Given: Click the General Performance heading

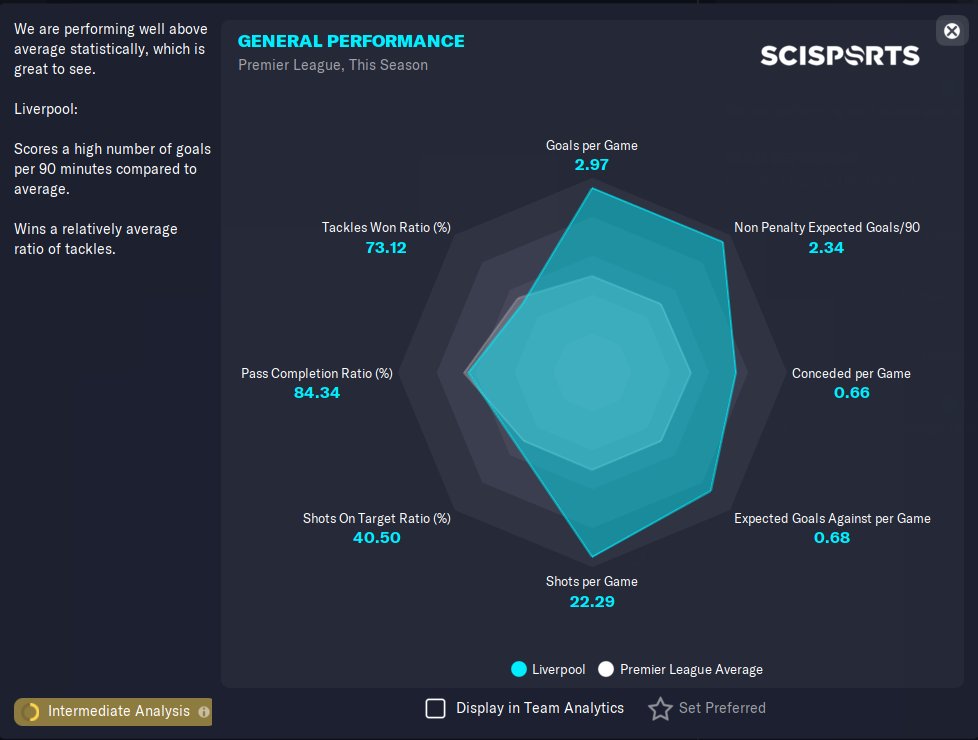Looking at the screenshot, I should (x=351, y=41).
